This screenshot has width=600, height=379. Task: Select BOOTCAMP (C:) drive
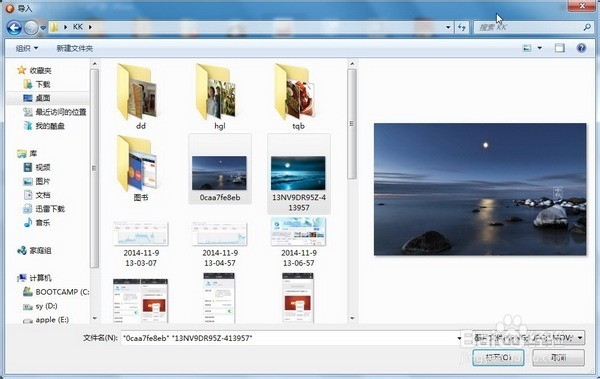click(56, 292)
